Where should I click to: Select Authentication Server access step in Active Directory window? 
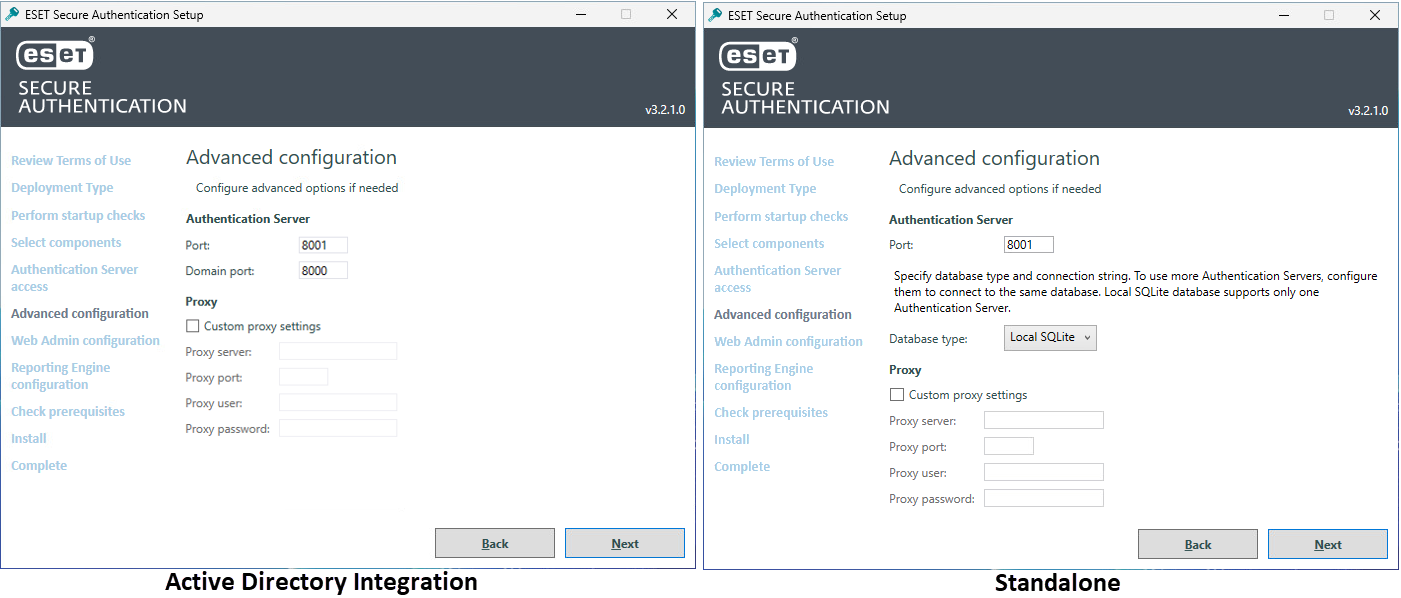point(75,278)
